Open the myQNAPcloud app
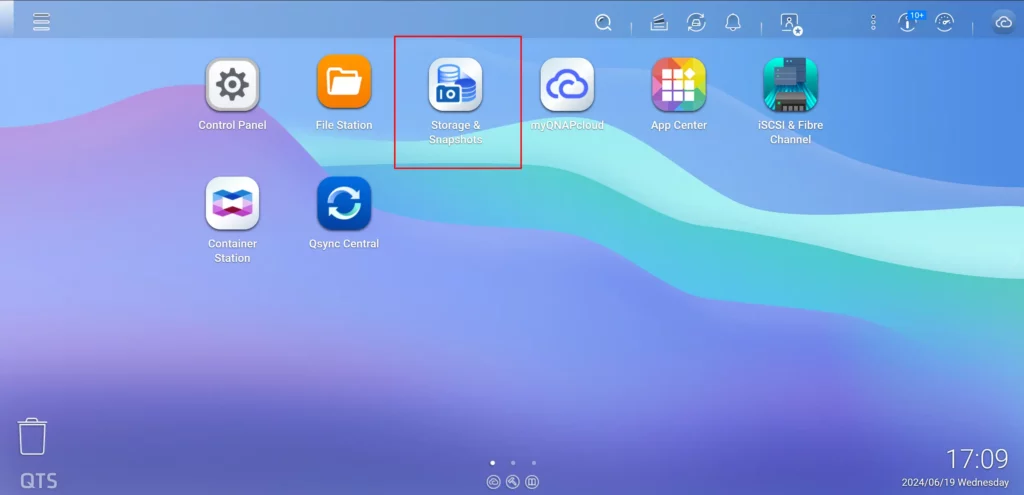 [567, 85]
